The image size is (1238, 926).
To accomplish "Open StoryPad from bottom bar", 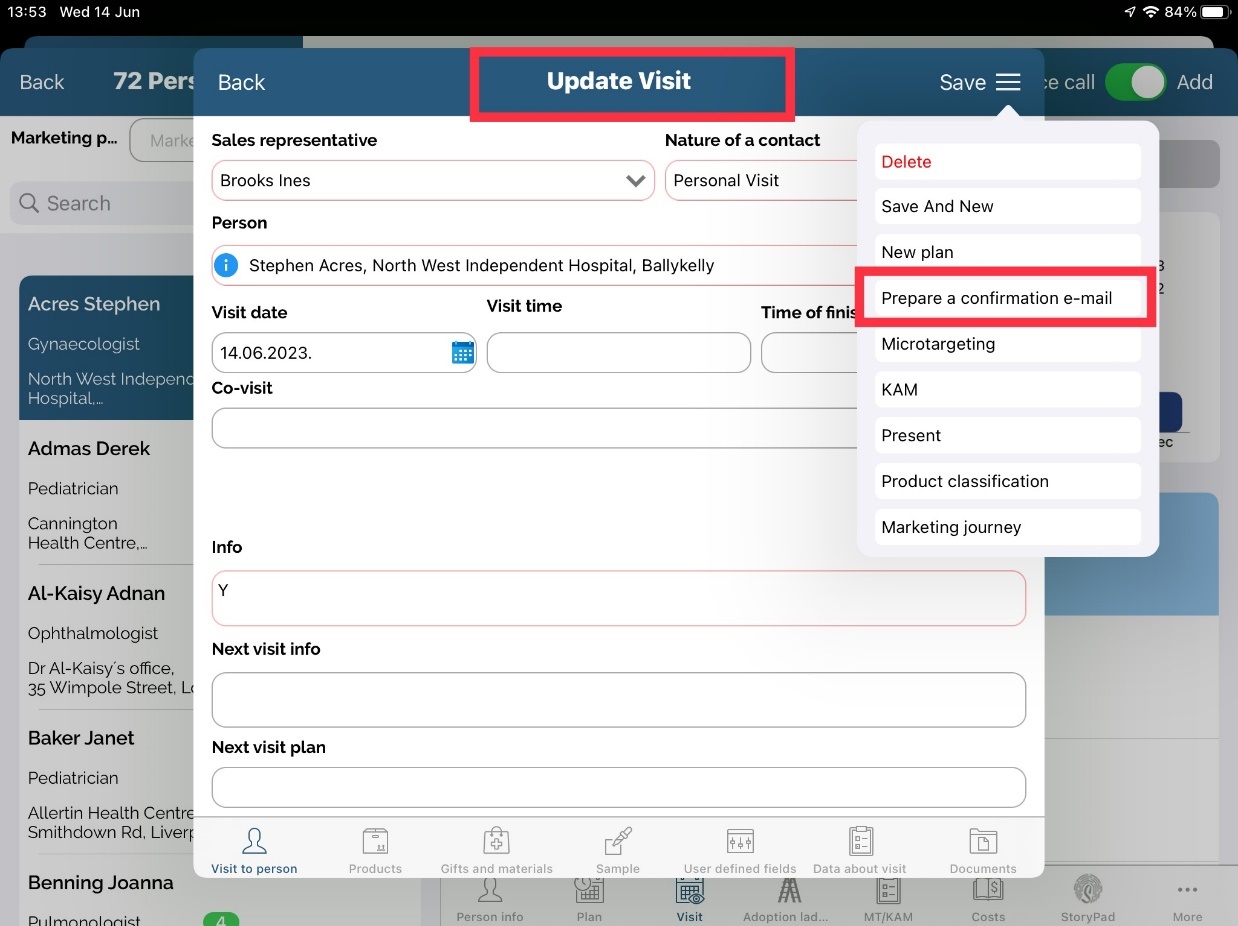I will coord(1087,897).
